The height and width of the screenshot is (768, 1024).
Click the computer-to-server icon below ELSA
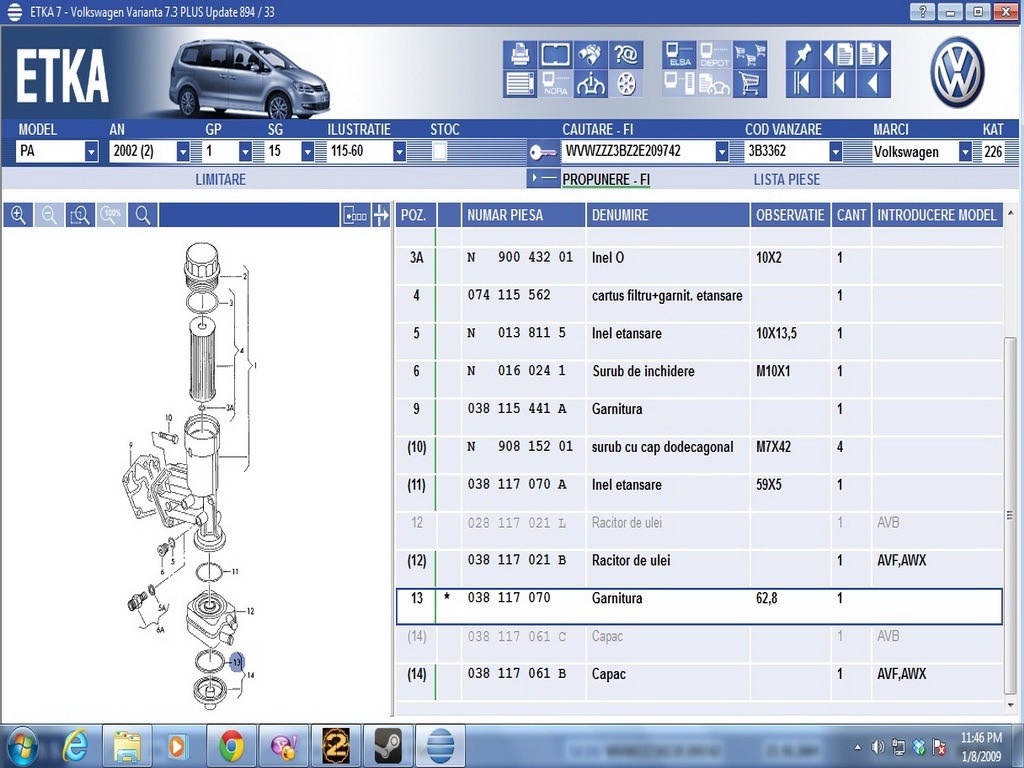click(x=679, y=84)
